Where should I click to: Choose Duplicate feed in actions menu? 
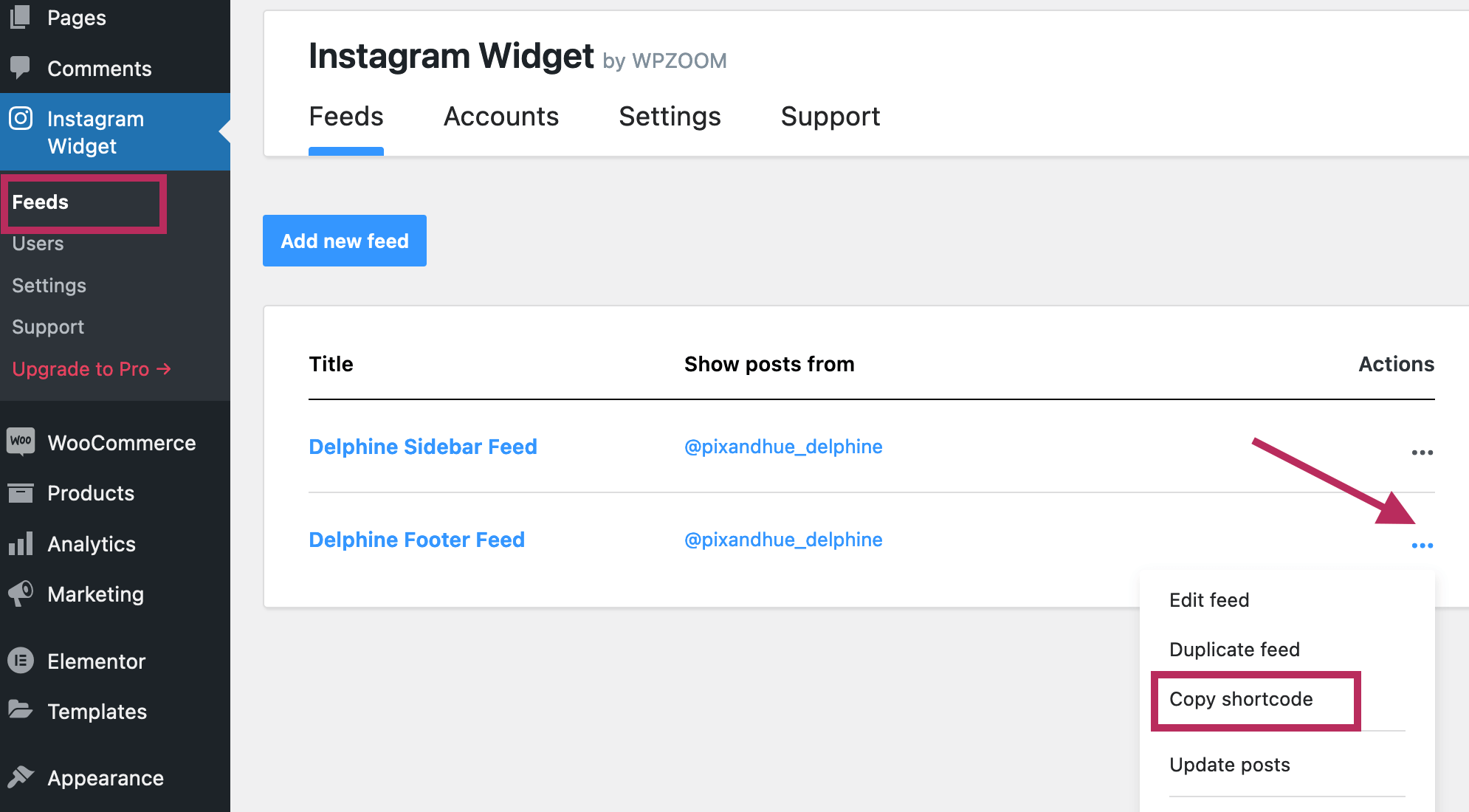tap(1234, 650)
